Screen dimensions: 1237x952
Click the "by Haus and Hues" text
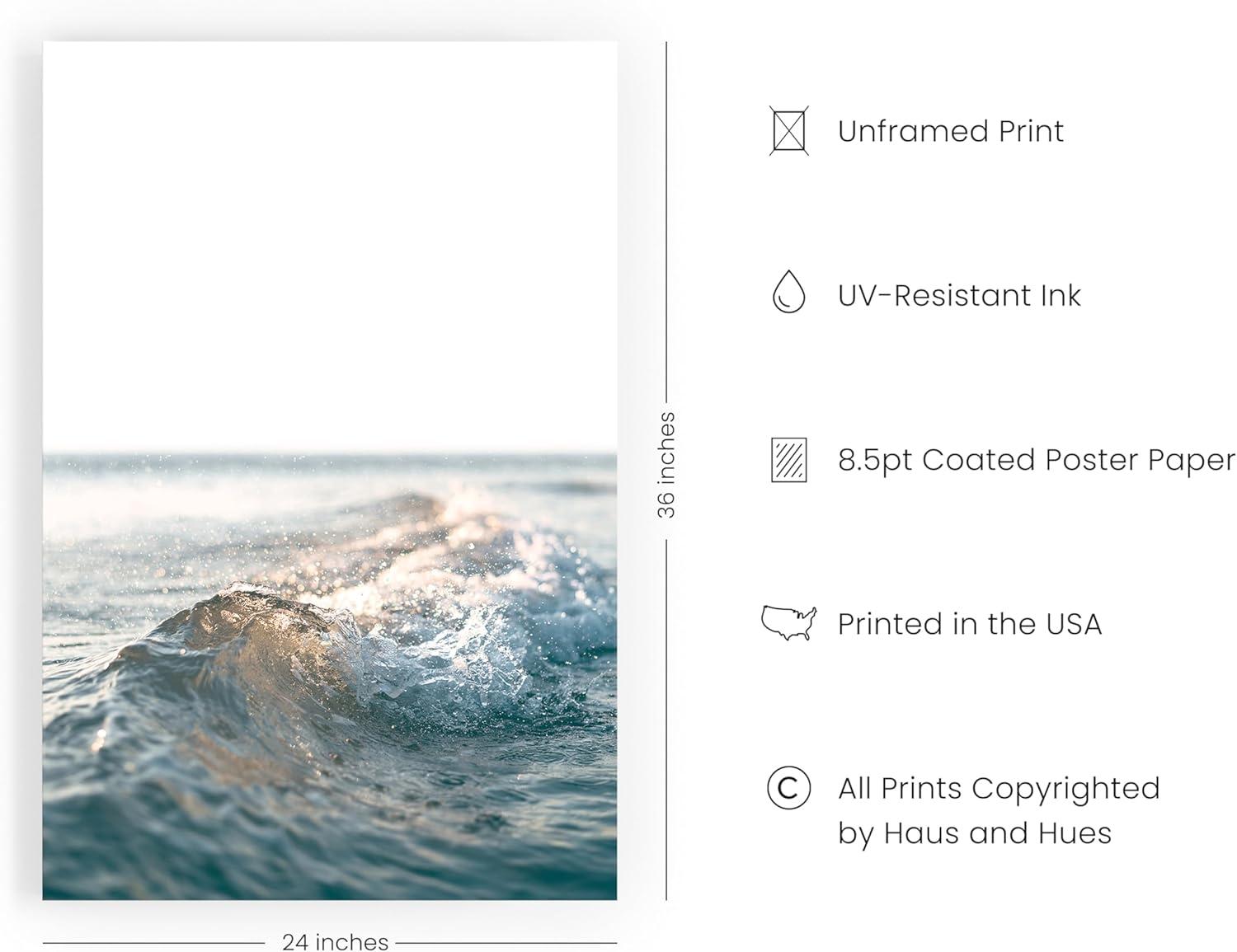974,833
